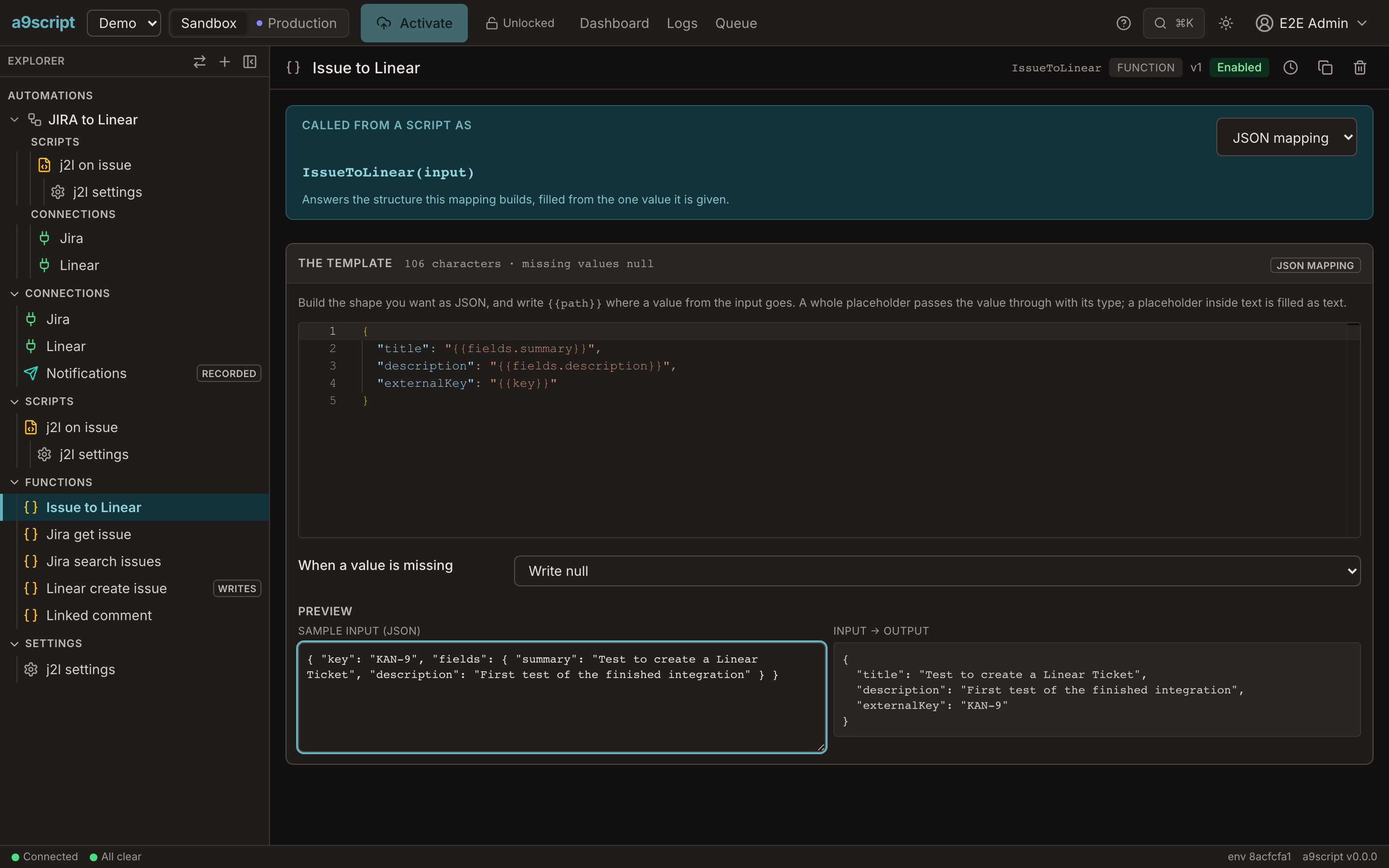Select Jira connection under the automation
The height and width of the screenshot is (868, 1389).
click(71, 238)
